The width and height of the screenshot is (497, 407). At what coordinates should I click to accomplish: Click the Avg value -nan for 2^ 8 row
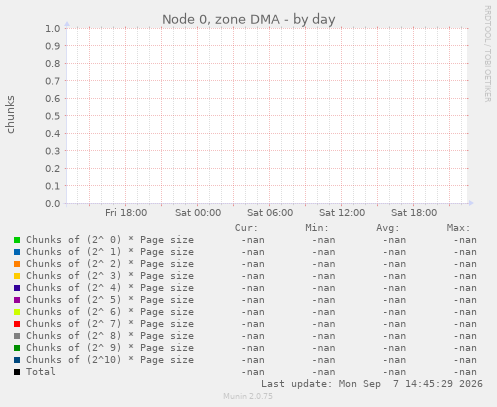394,336
